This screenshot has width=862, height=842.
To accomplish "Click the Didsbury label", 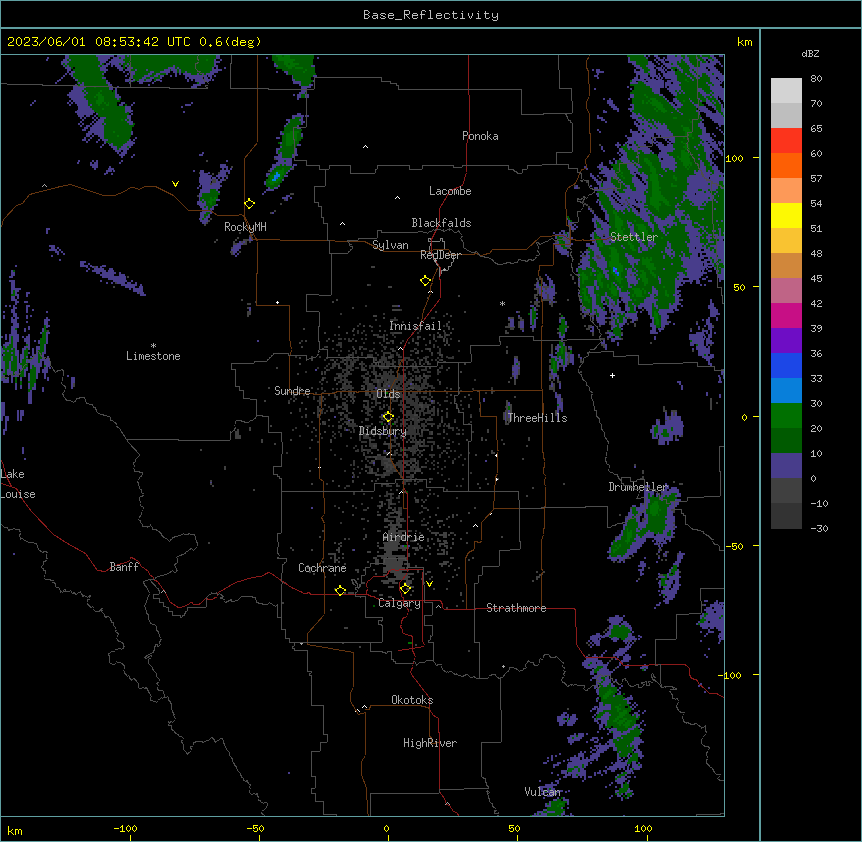I will pyautogui.click(x=383, y=431).
